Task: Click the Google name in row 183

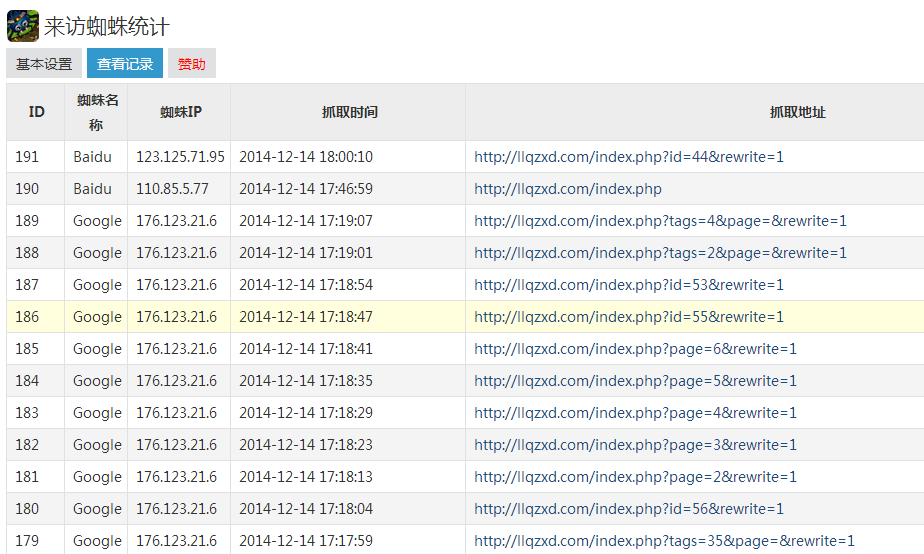Action: (x=97, y=413)
